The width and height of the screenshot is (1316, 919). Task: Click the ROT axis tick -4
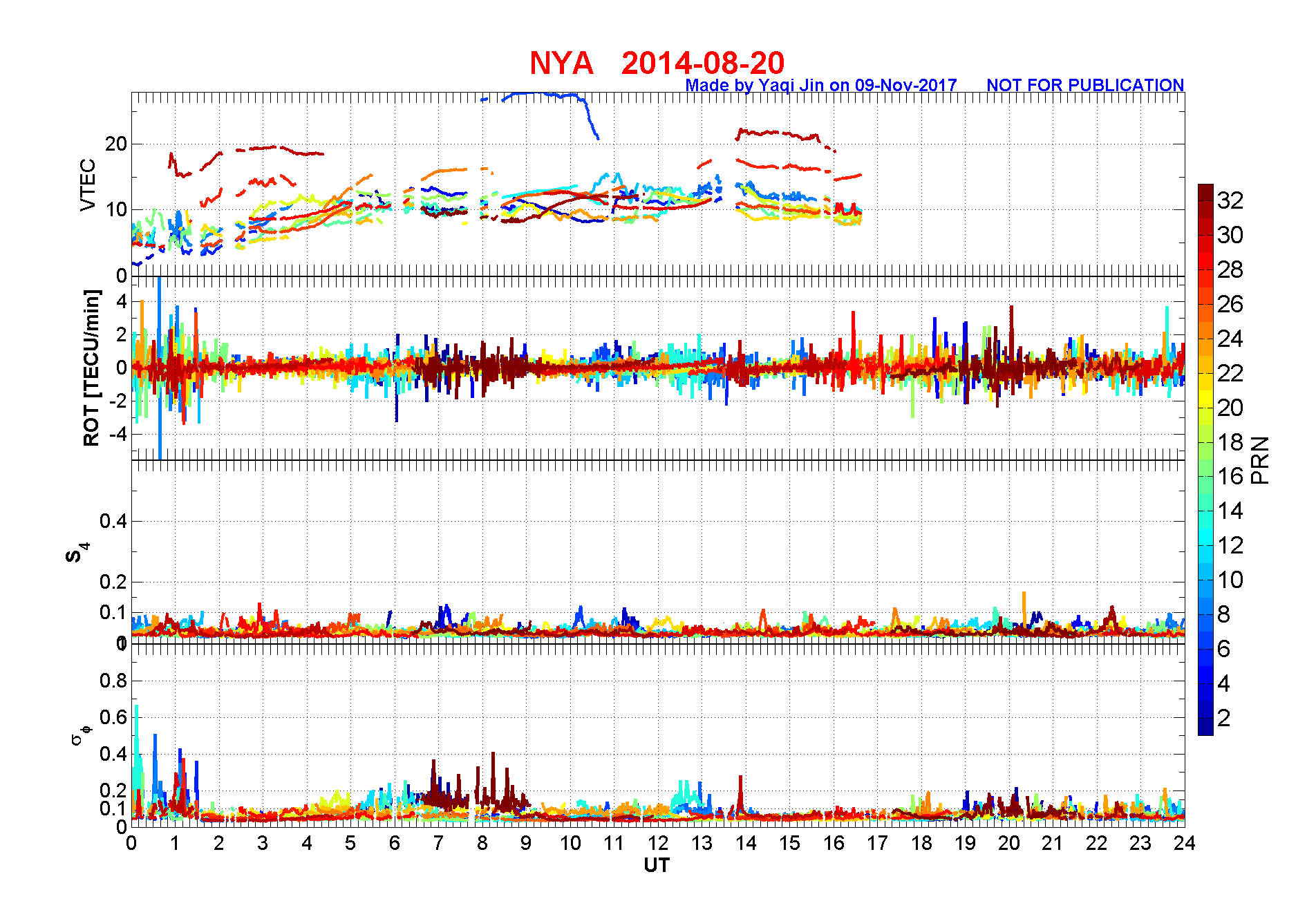tap(117, 434)
